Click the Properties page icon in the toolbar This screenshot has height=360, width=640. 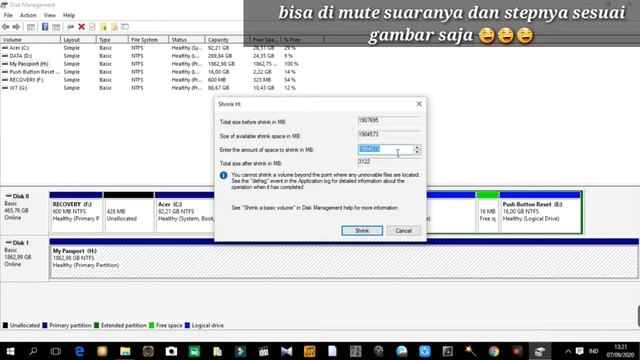pyautogui.click(x=92, y=27)
